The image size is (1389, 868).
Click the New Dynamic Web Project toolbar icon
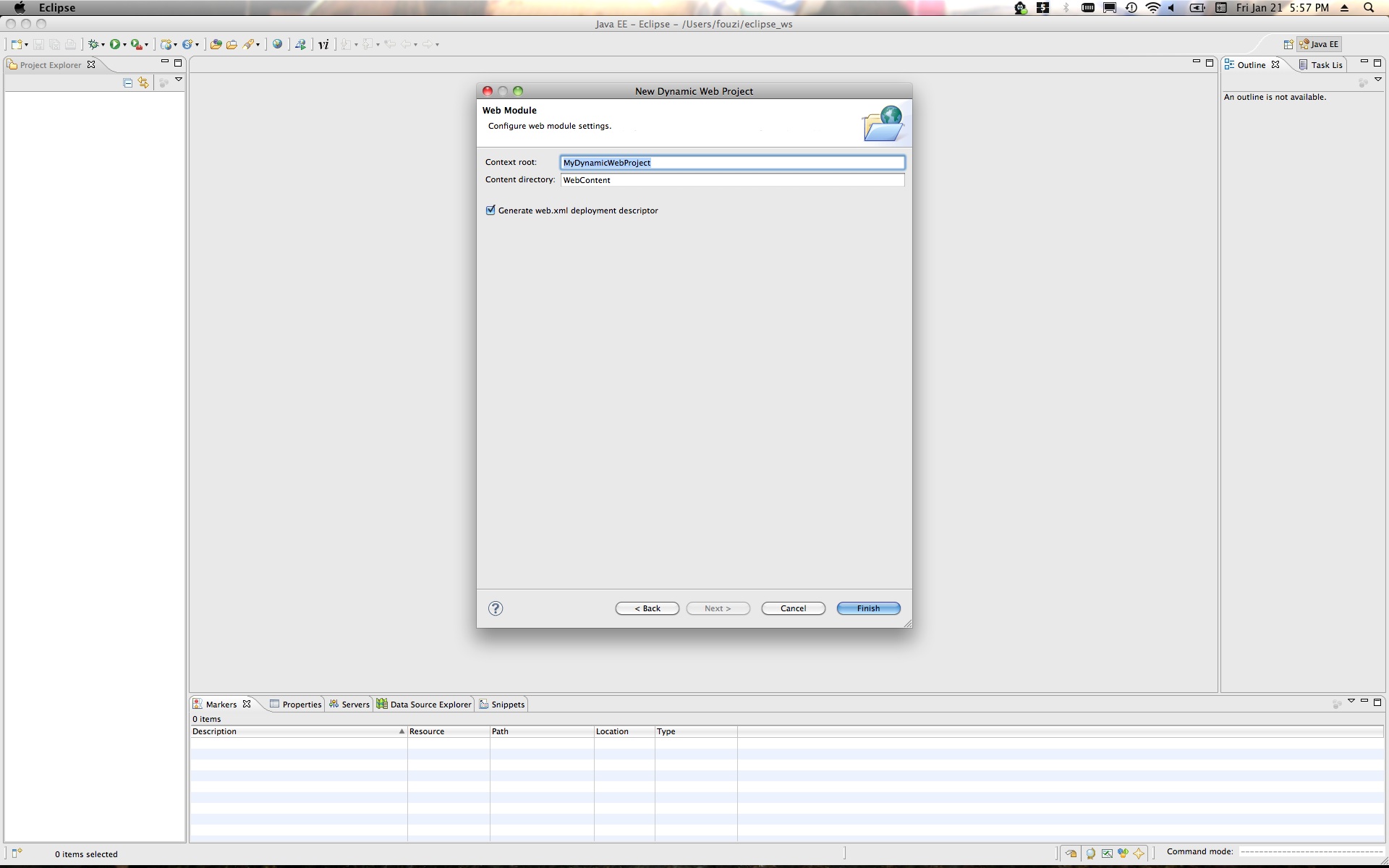coord(166,44)
